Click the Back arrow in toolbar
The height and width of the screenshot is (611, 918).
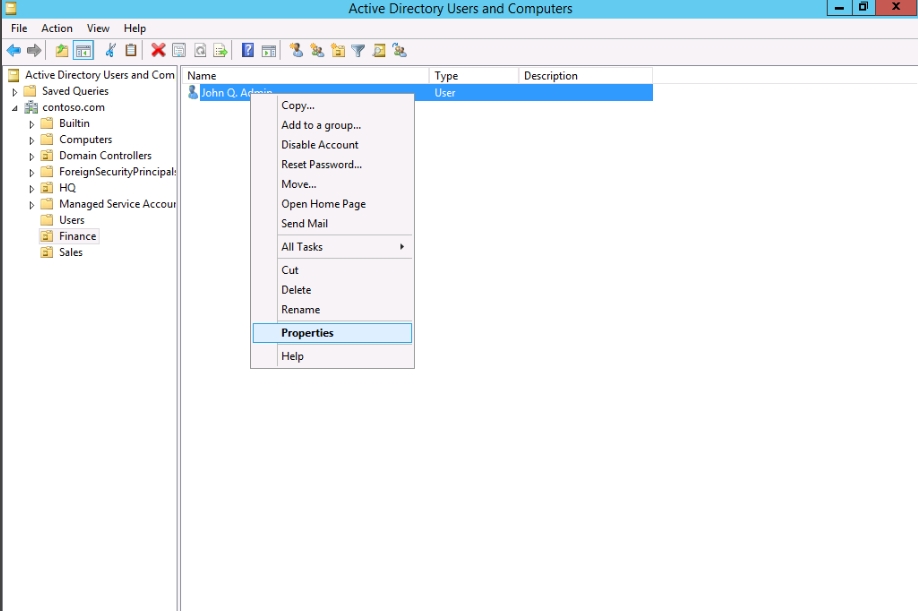(x=14, y=50)
